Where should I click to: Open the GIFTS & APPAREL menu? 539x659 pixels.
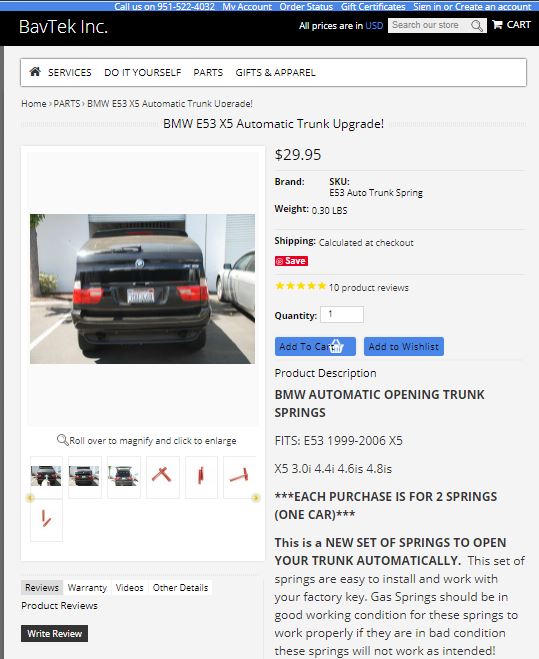275,73
